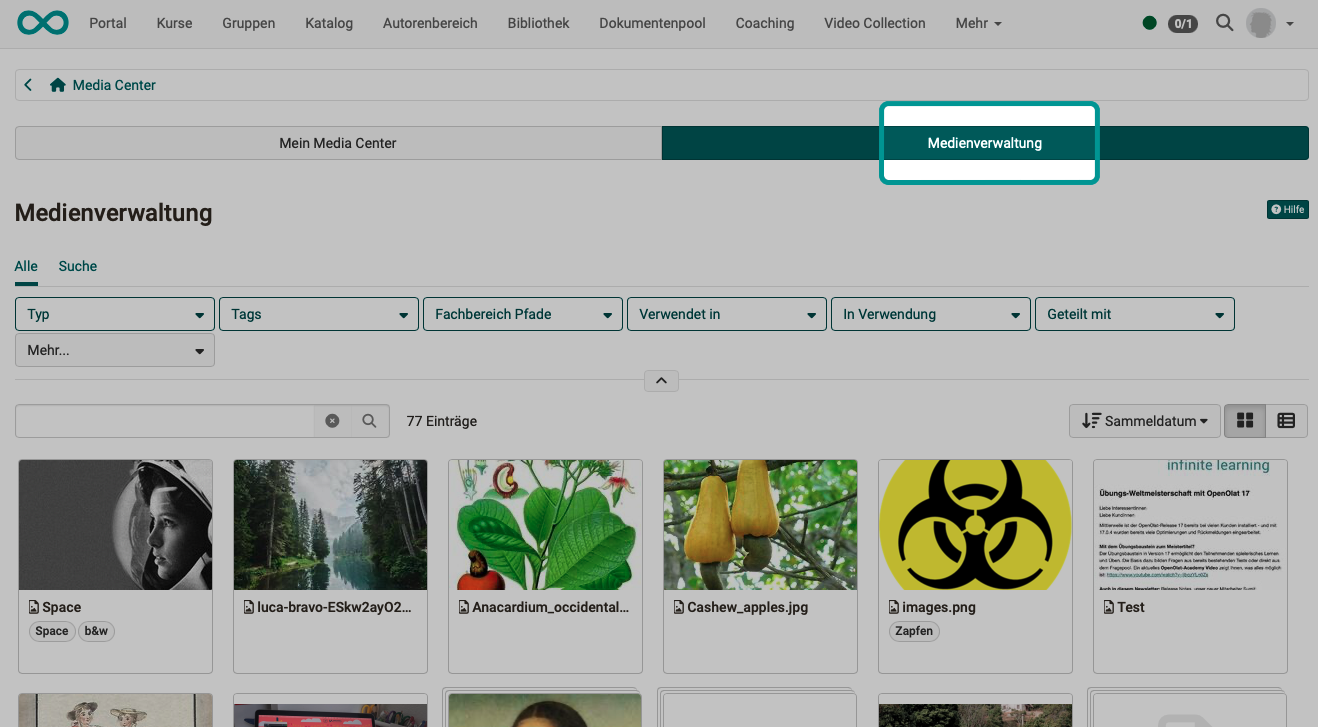Select the grid view layout
This screenshot has height=727, width=1318.
pyautogui.click(x=1245, y=420)
